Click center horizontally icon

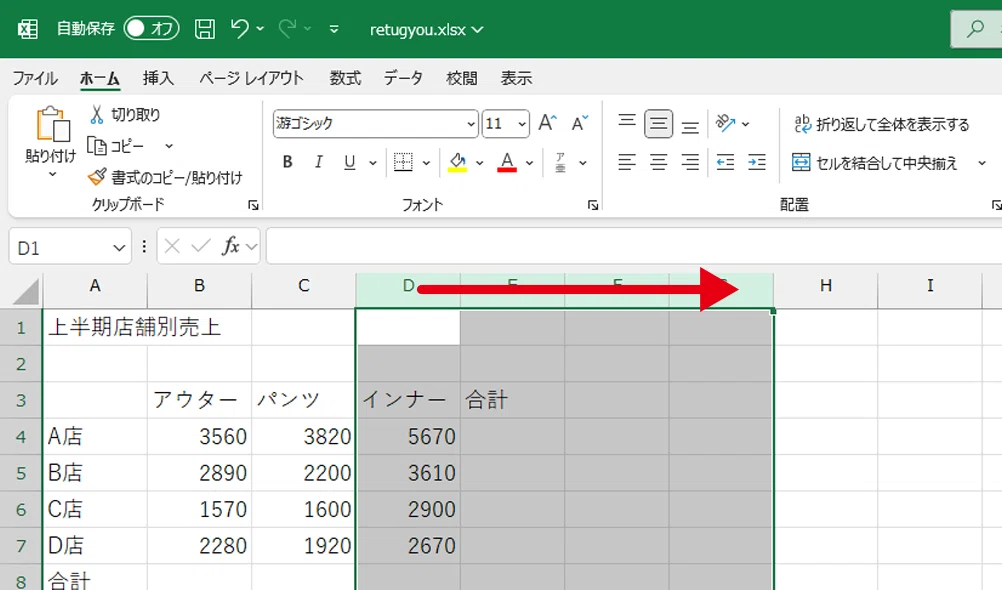tap(658, 162)
